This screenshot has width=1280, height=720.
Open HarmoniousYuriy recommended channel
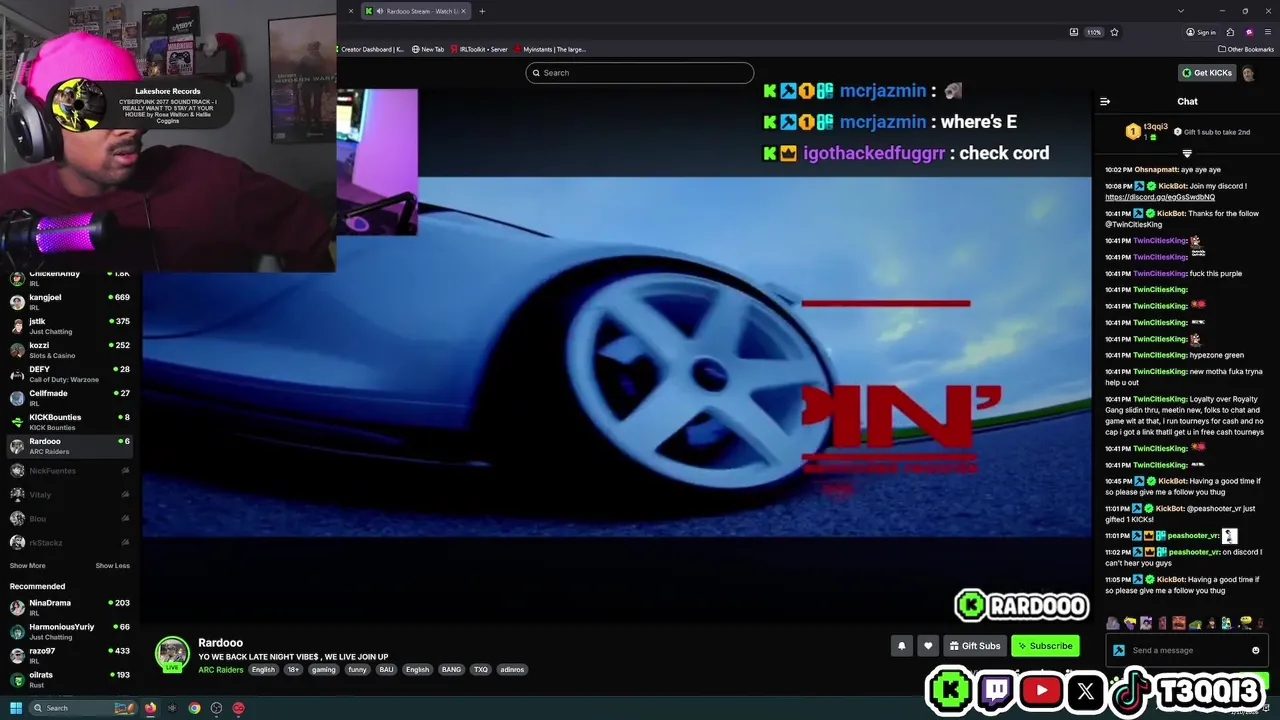coord(70,631)
